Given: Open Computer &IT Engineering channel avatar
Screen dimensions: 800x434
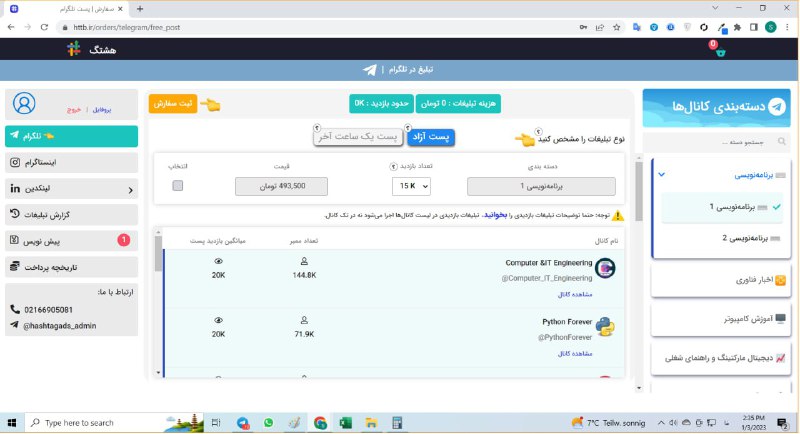Looking at the screenshot, I should [605, 268].
